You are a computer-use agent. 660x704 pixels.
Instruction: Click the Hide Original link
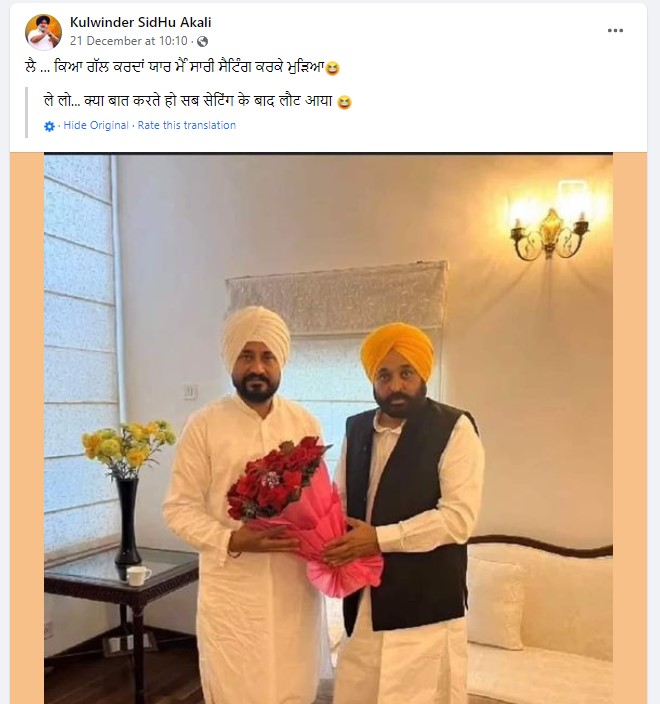point(96,125)
